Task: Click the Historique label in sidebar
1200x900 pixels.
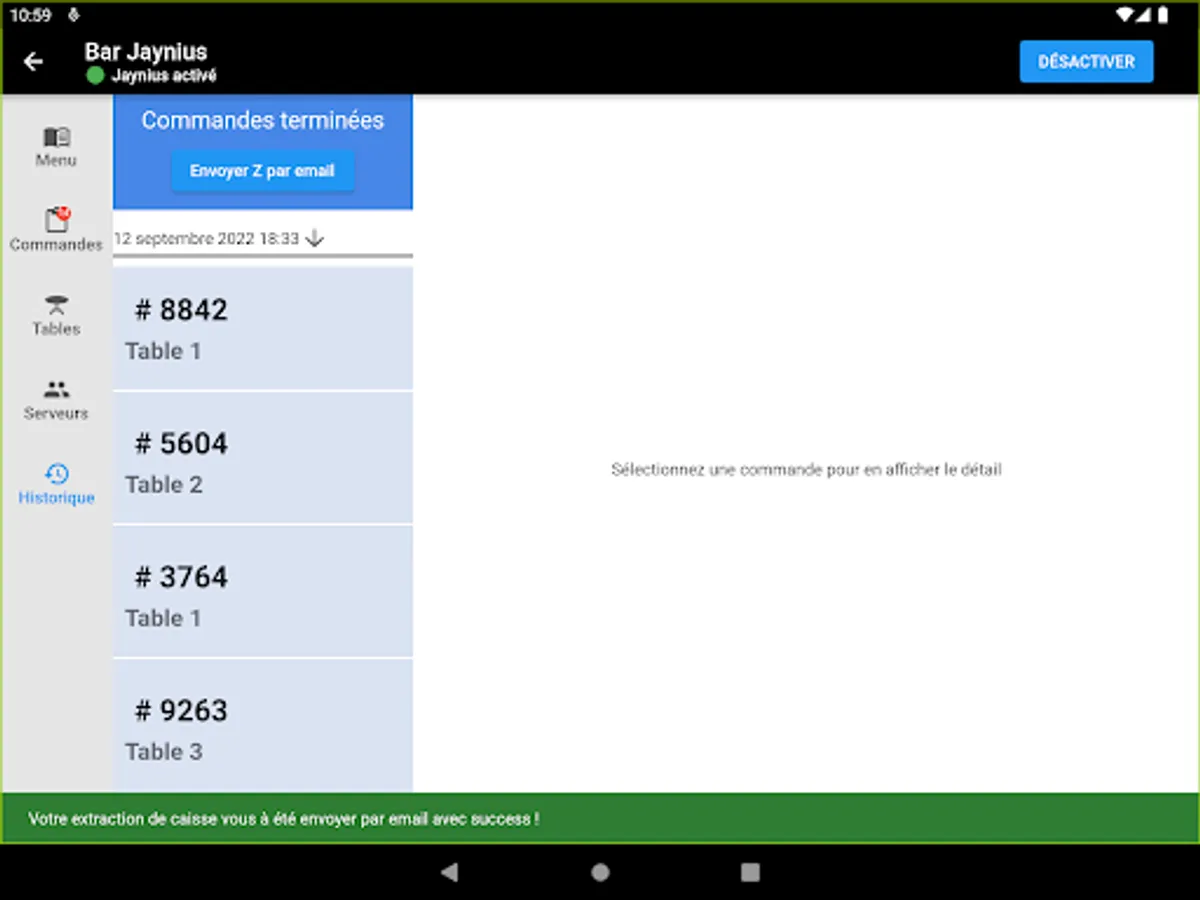Action: pos(56,497)
